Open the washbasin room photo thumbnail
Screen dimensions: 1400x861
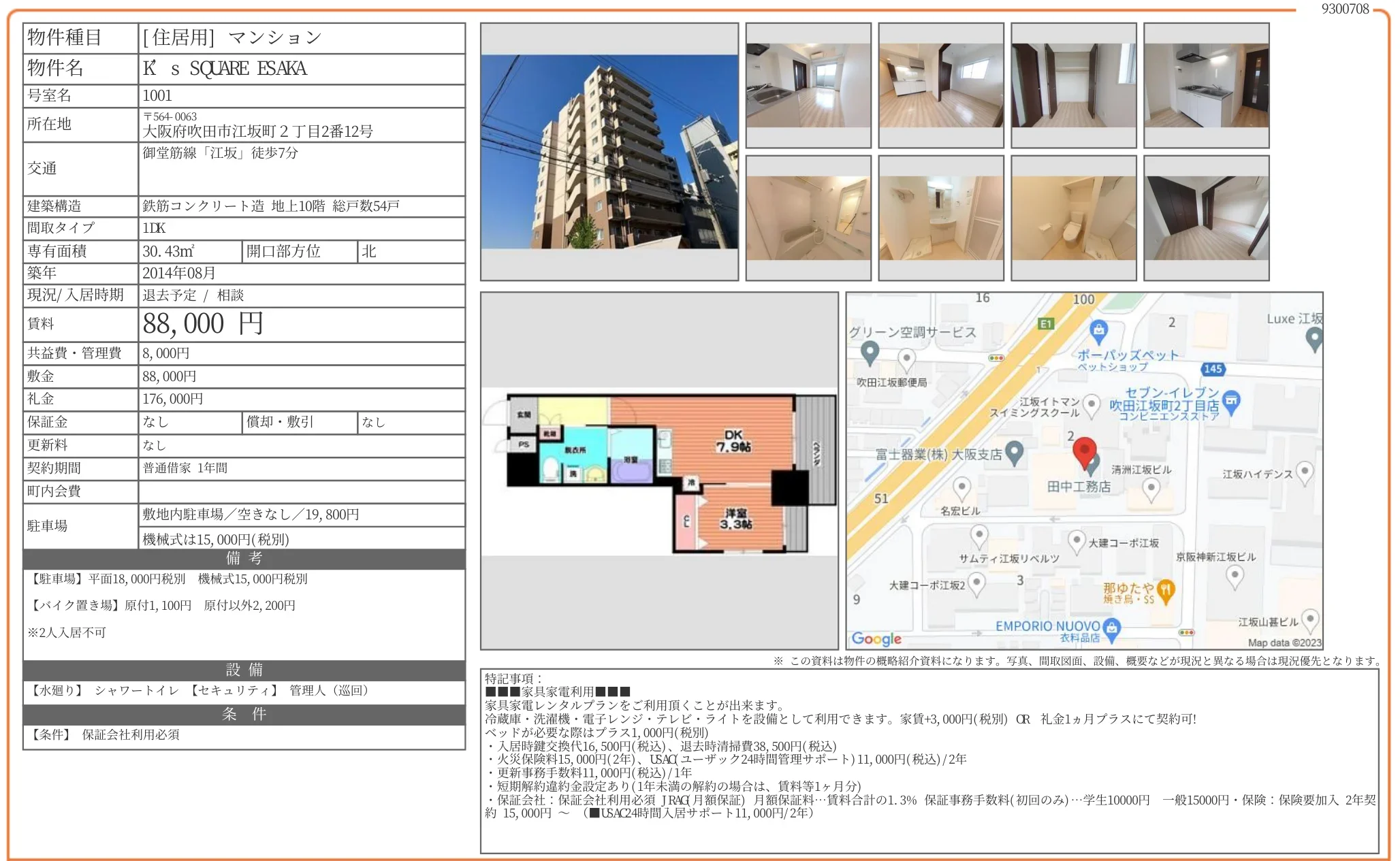tap(940, 218)
